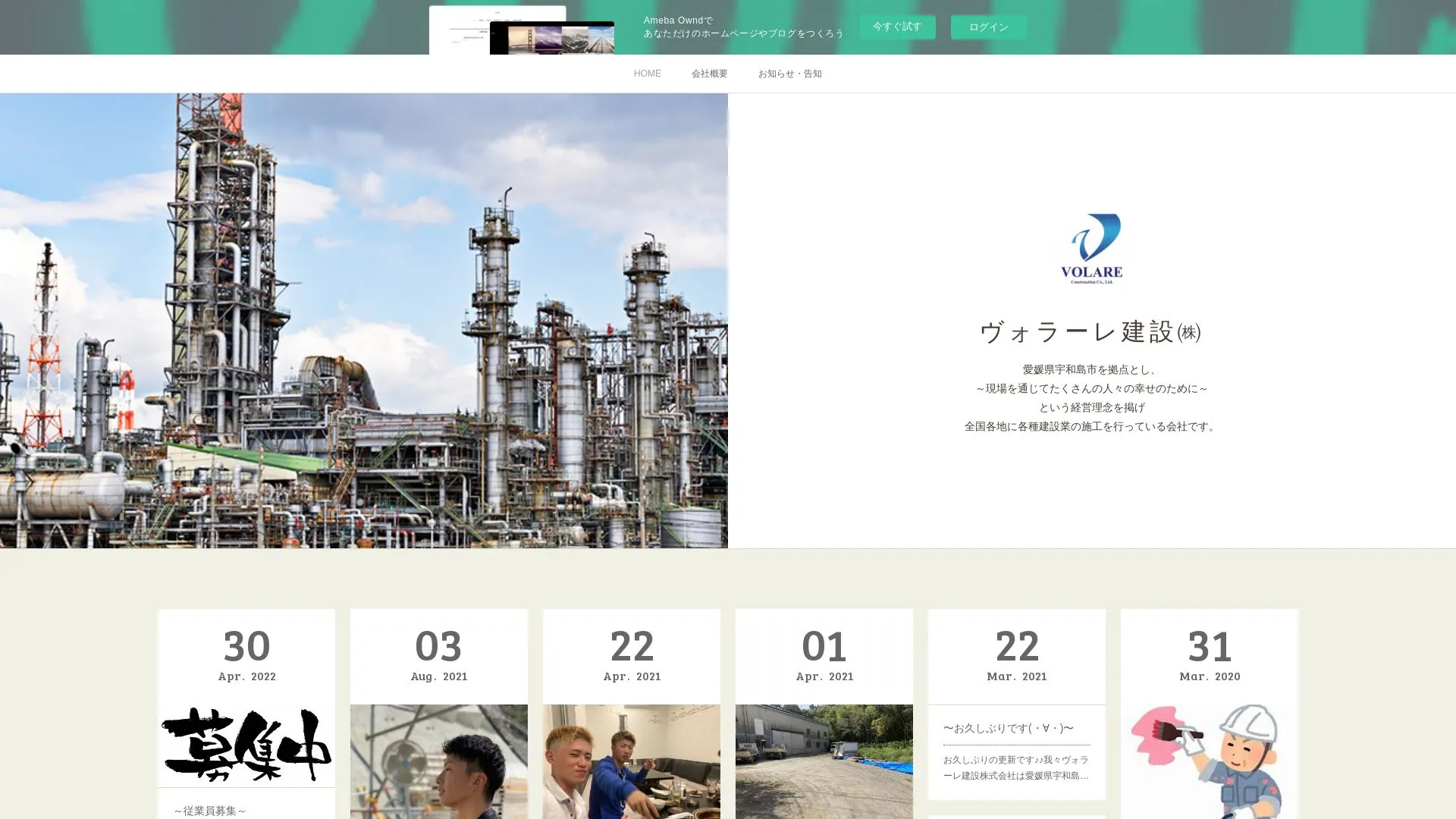The image size is (1456, 819).
Task: Open the 01 Apr. 2021 post date
Action: (824, 656)
